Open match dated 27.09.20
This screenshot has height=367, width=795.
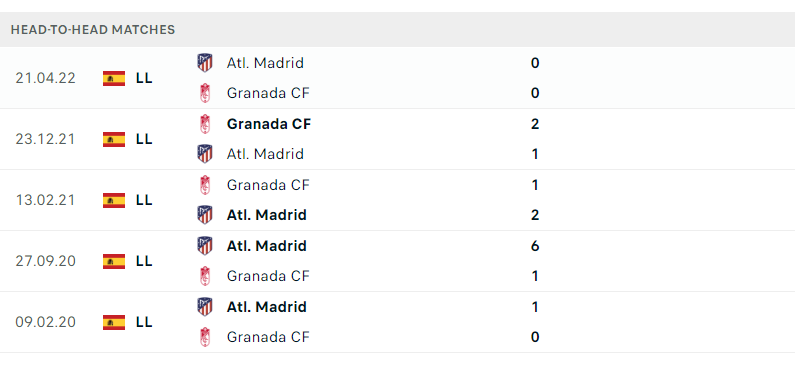(x=398, y=261)
